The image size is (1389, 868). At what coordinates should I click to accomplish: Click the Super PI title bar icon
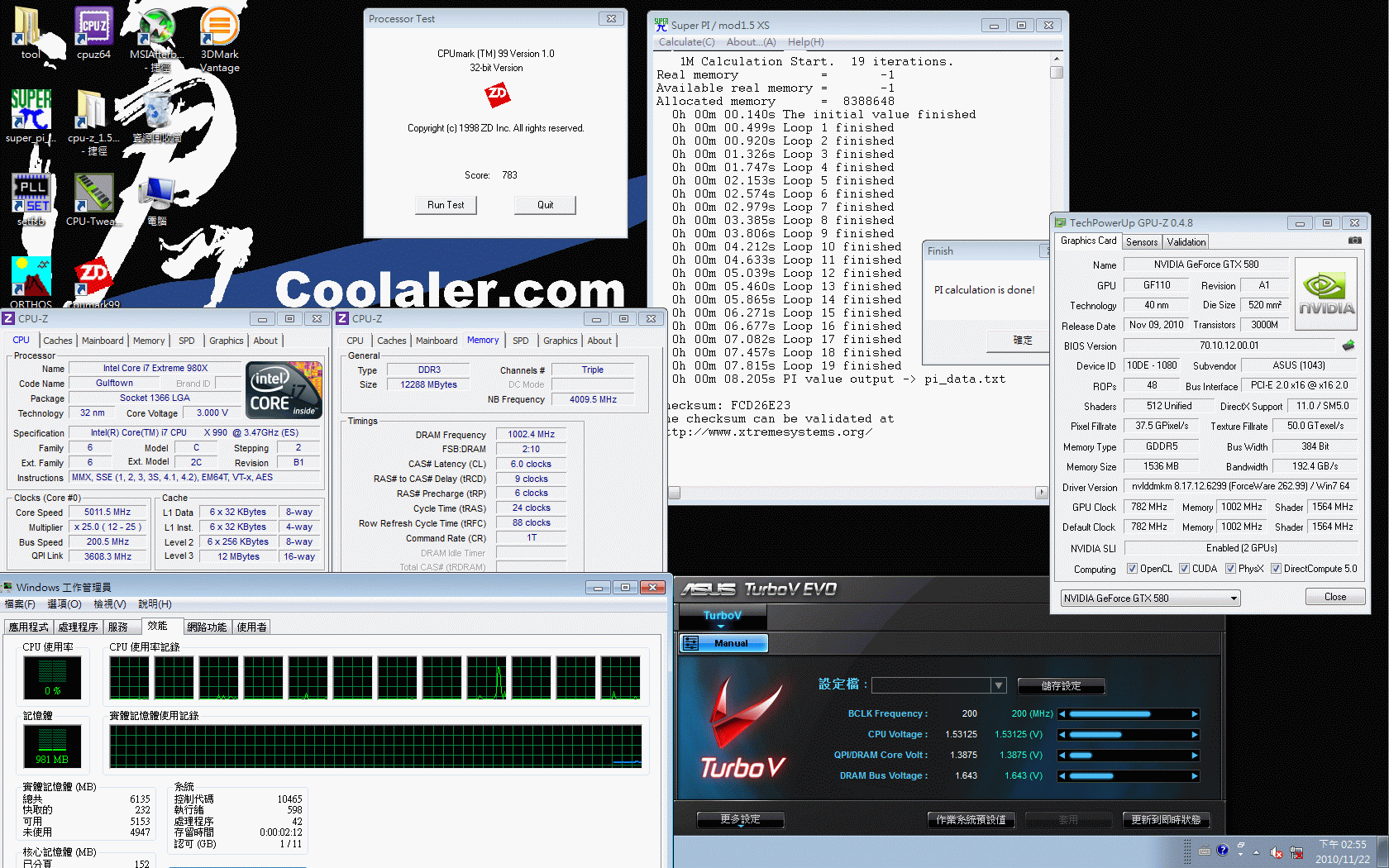coord(661,25)
